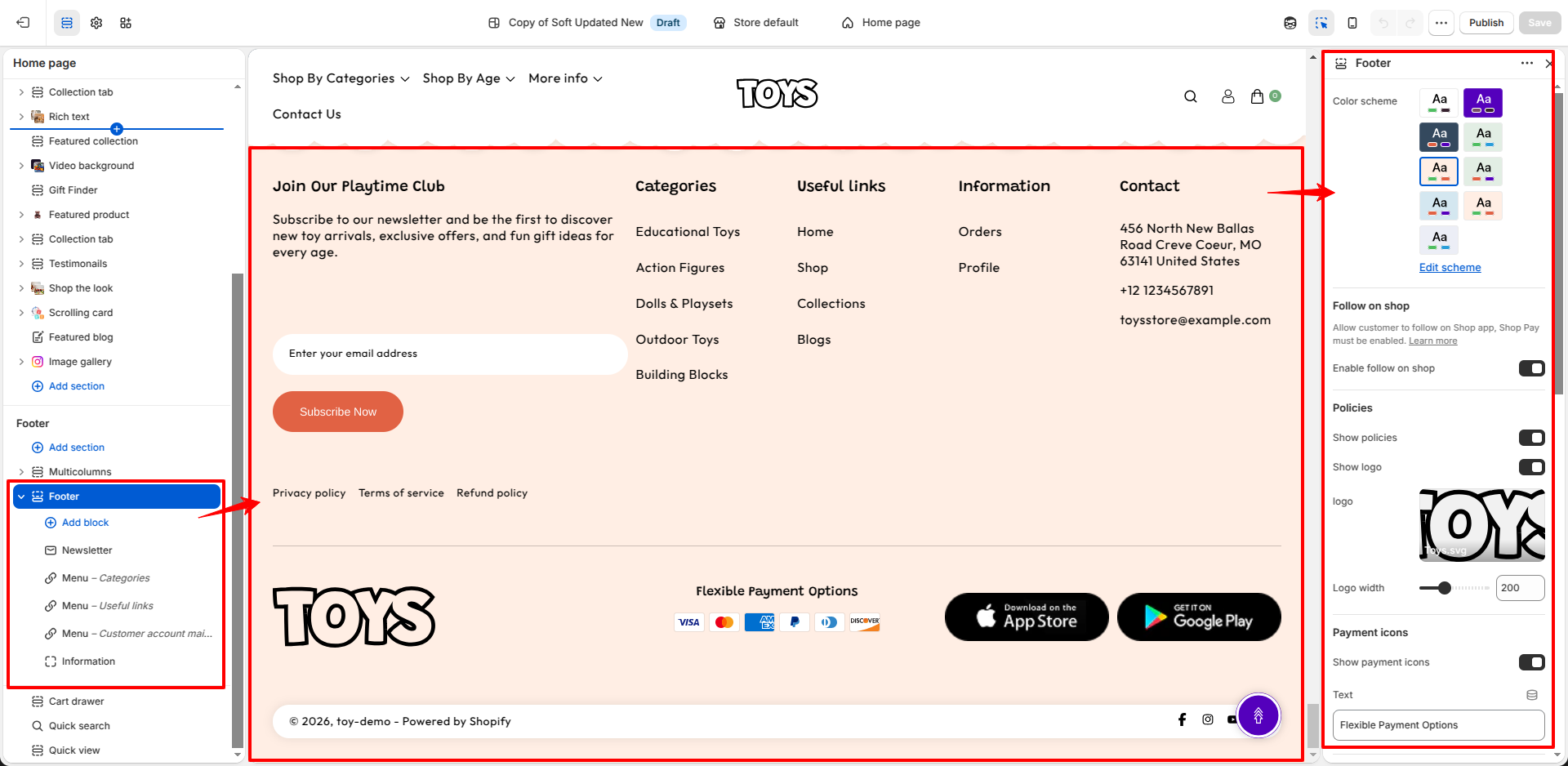The width and height of the screenshot is (1568, 766).
Task: Open Shop By Categories dropdown menu
Action: click(341, 78)
